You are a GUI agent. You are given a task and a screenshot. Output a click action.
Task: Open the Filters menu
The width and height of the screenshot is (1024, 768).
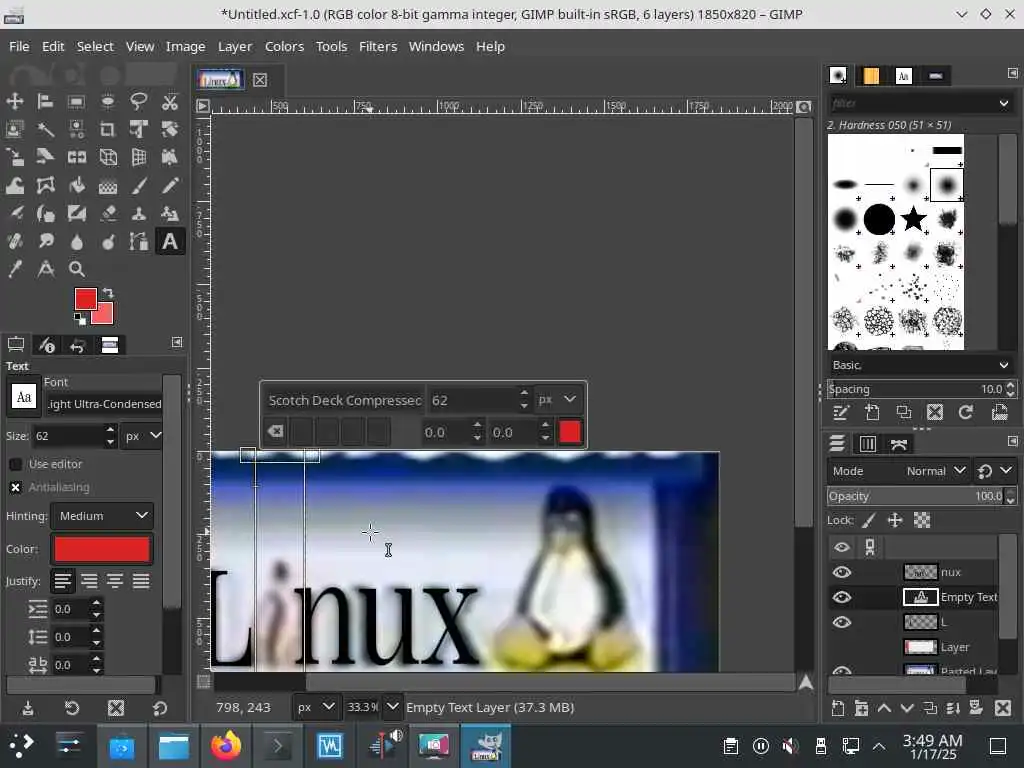[377, 46]
